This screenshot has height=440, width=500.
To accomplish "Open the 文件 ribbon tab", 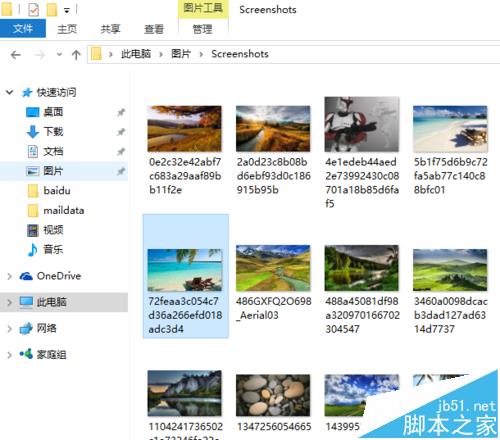I will (23, 29).
